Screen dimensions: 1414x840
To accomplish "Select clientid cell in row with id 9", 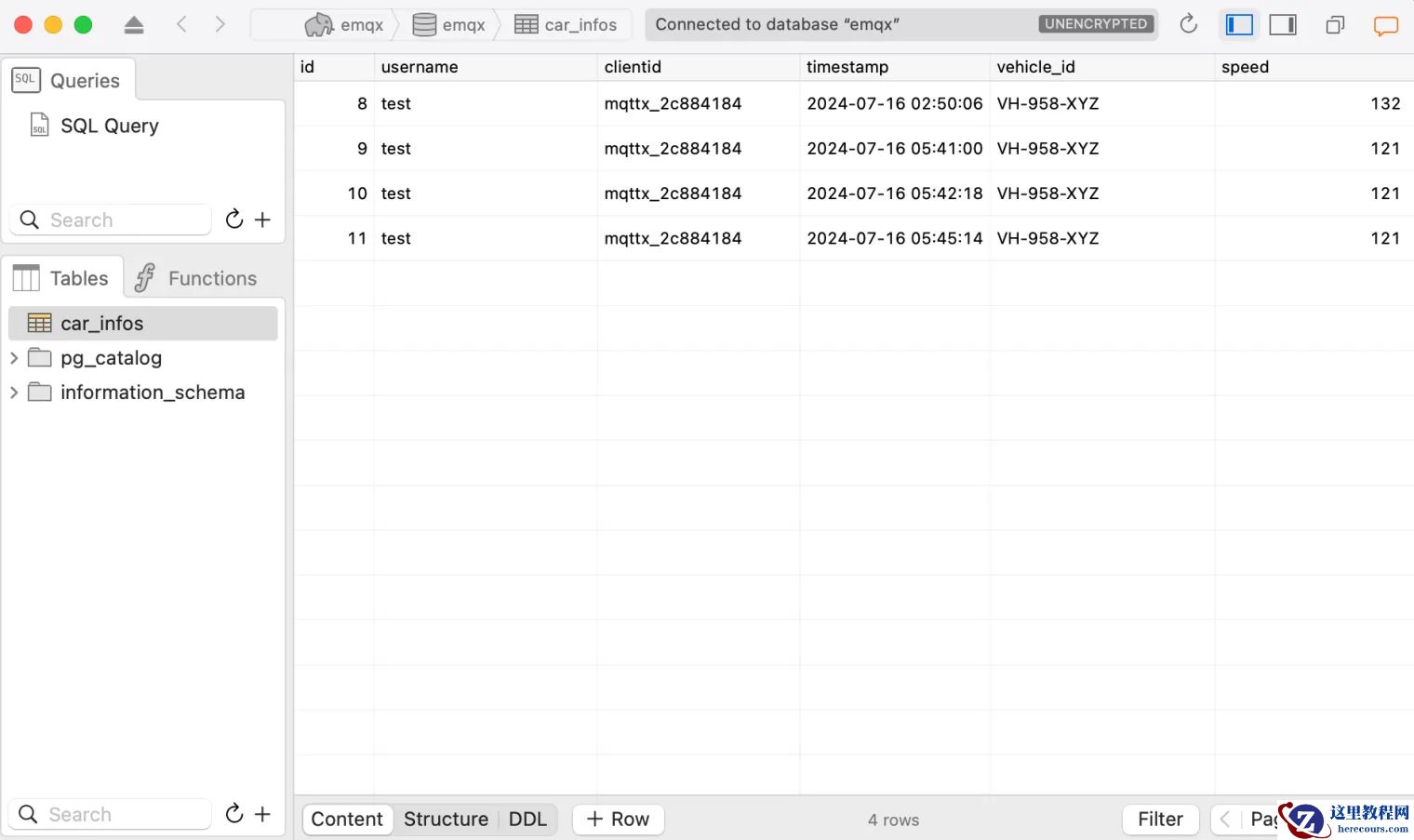I will [x=699, y=149].
